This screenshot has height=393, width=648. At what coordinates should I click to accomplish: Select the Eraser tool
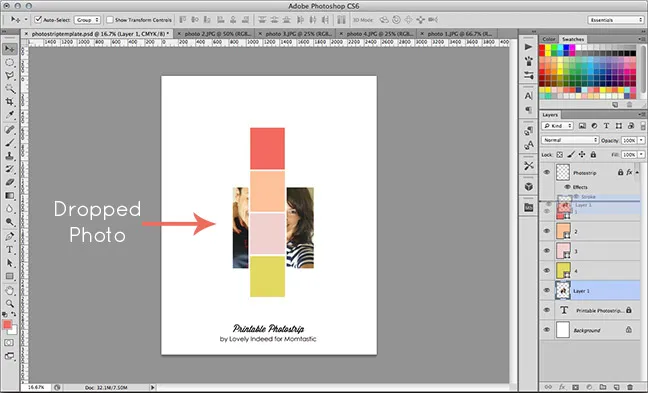[10, 182]
